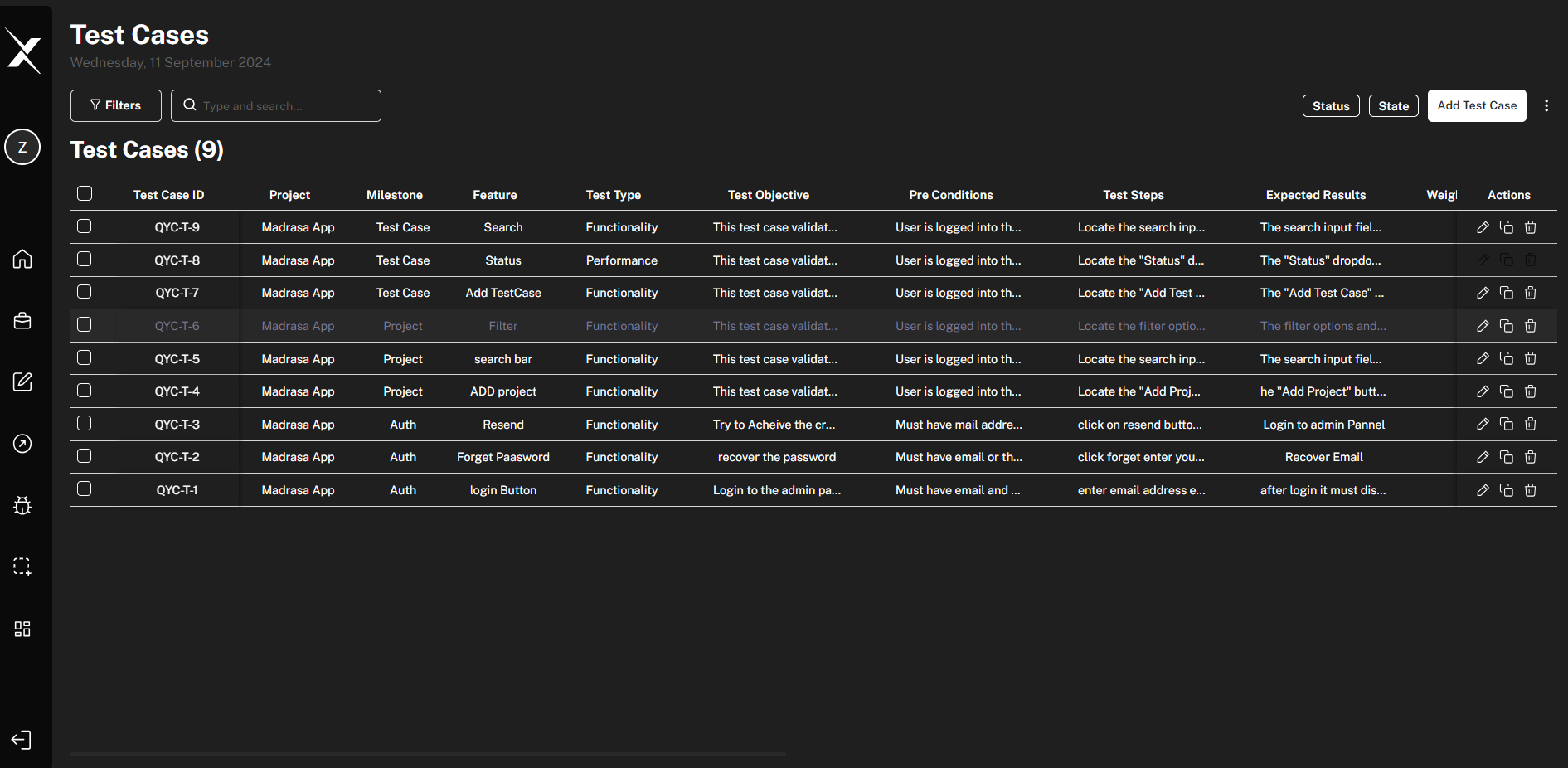Edit test case QYC-T-3

(x=1483, y=424)
